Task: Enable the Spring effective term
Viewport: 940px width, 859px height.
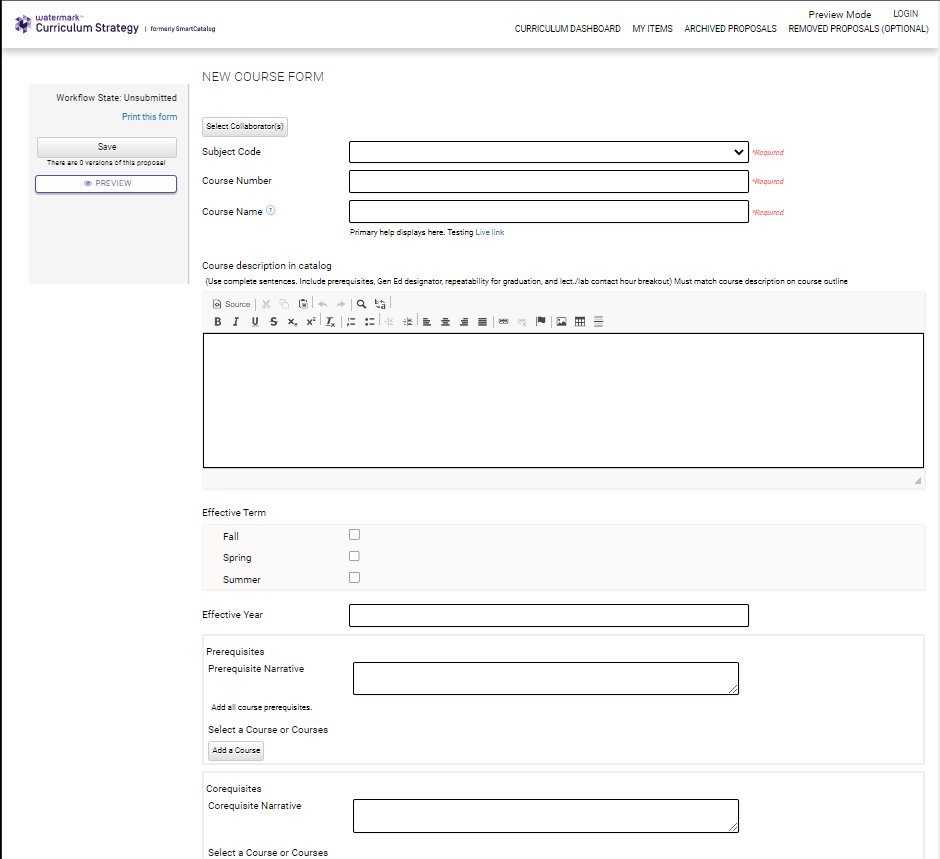Action: click(x=354, y=556)
